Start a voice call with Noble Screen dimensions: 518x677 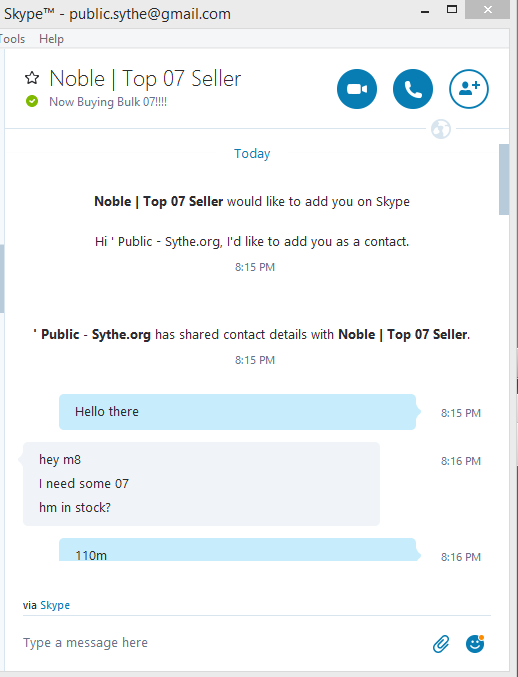click(x=413, y=89)
